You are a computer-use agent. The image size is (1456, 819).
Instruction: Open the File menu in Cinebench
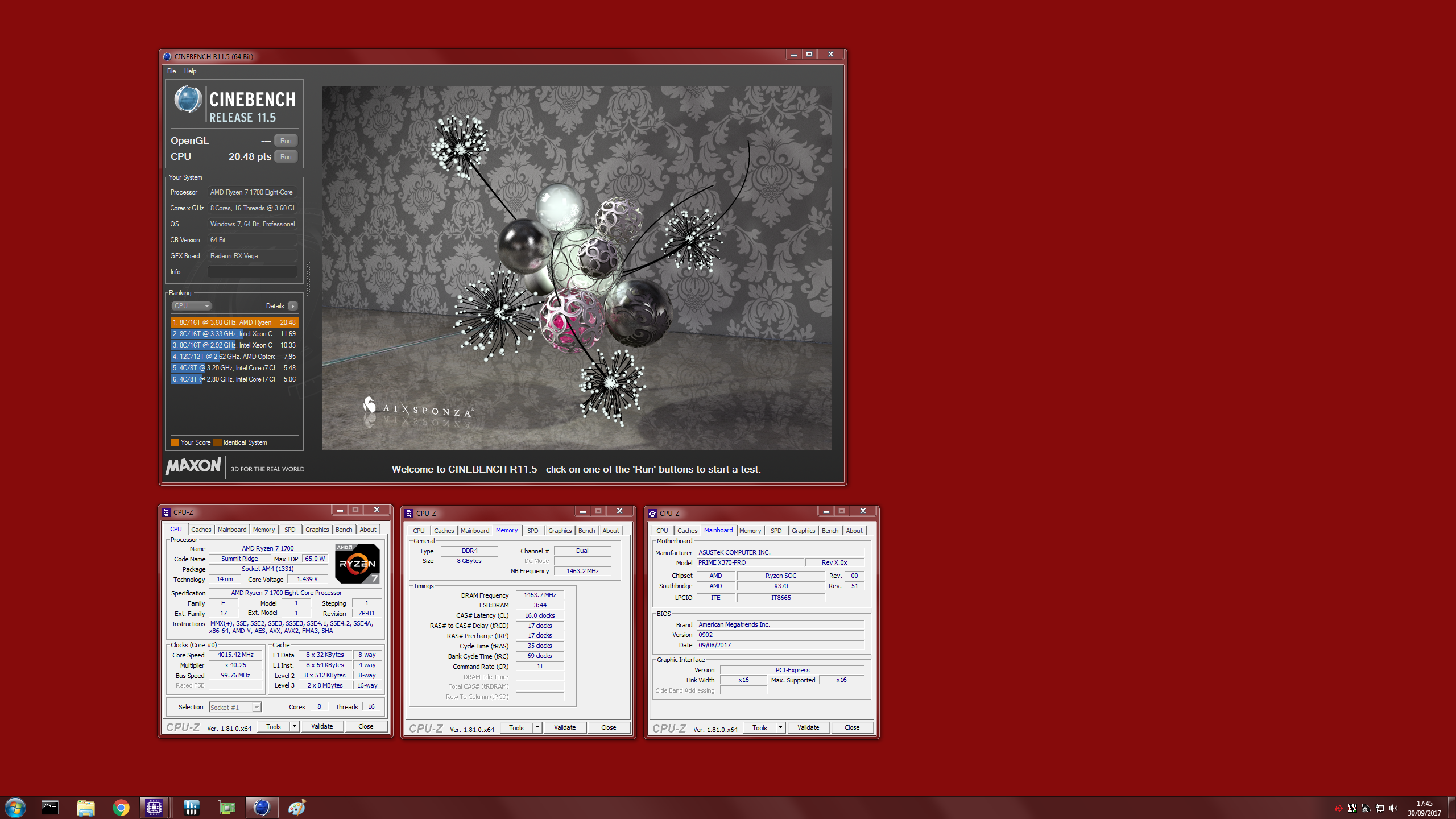pos(171,71)
